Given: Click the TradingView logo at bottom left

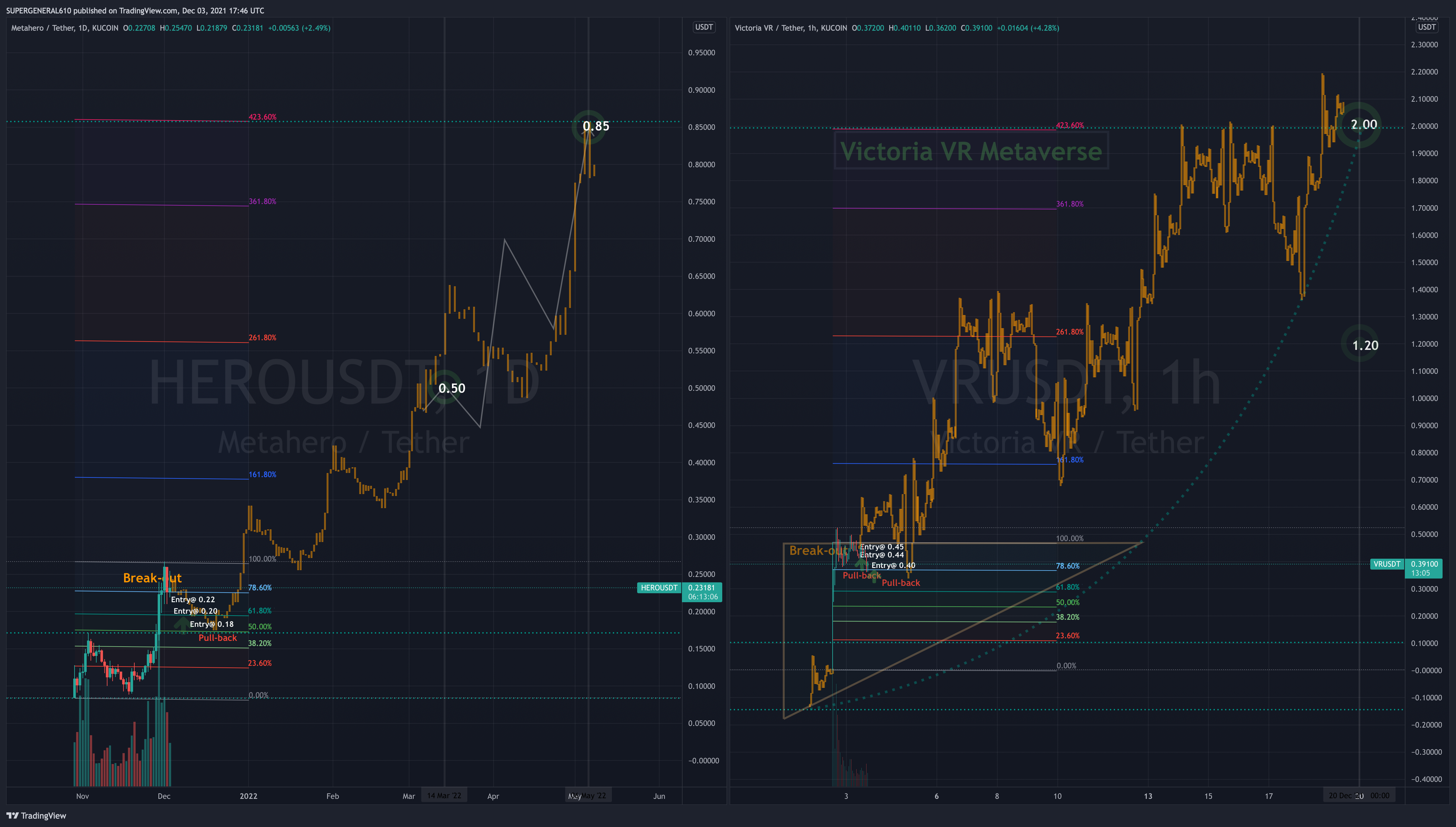Looking at the screenshot, I should [36, 815].
